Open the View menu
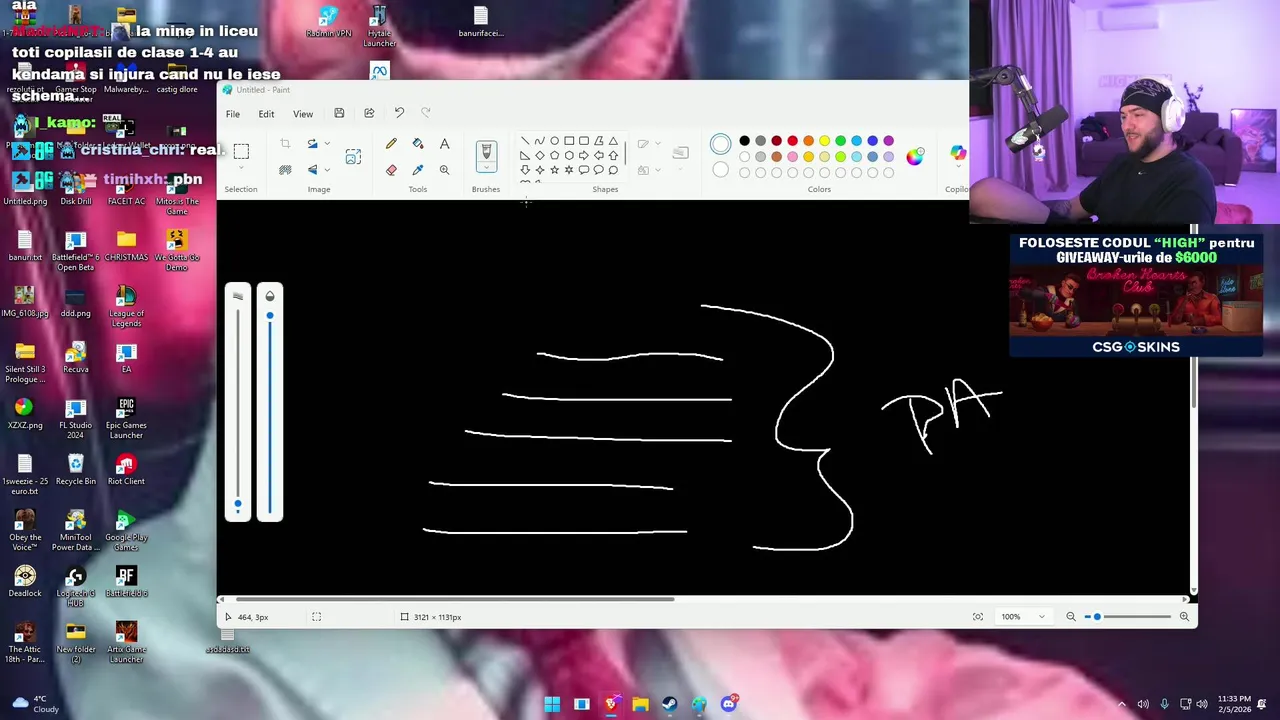Screen dimensions: 1280x720 302,114
